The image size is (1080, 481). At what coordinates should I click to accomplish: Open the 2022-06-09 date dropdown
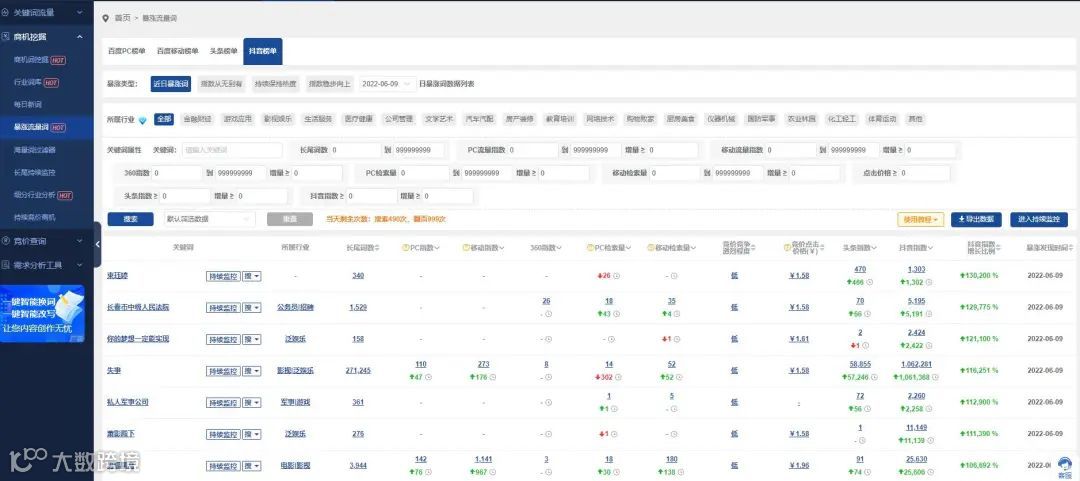tap(387, 84)
